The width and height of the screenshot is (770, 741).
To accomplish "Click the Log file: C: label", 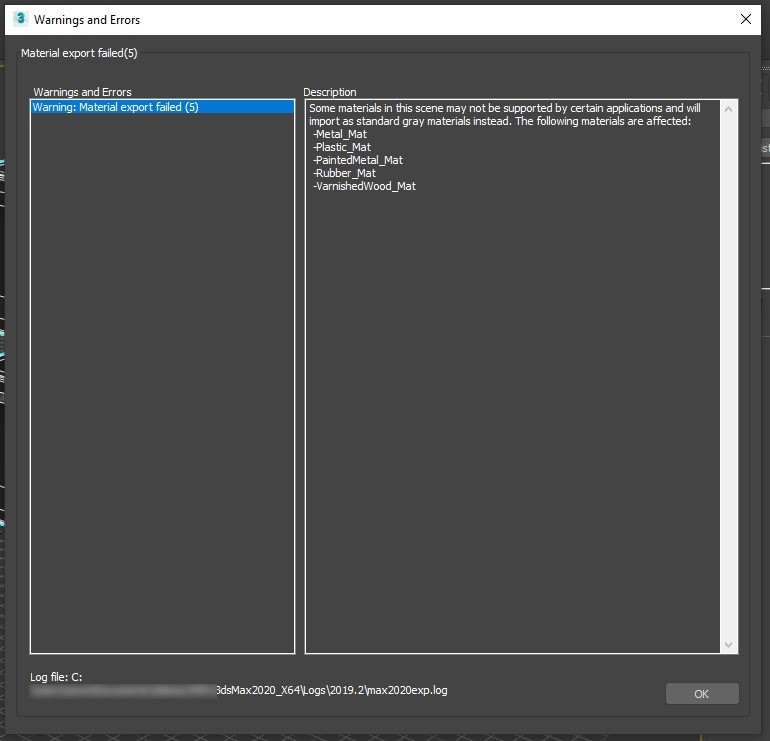I will (x=56, y=677).
